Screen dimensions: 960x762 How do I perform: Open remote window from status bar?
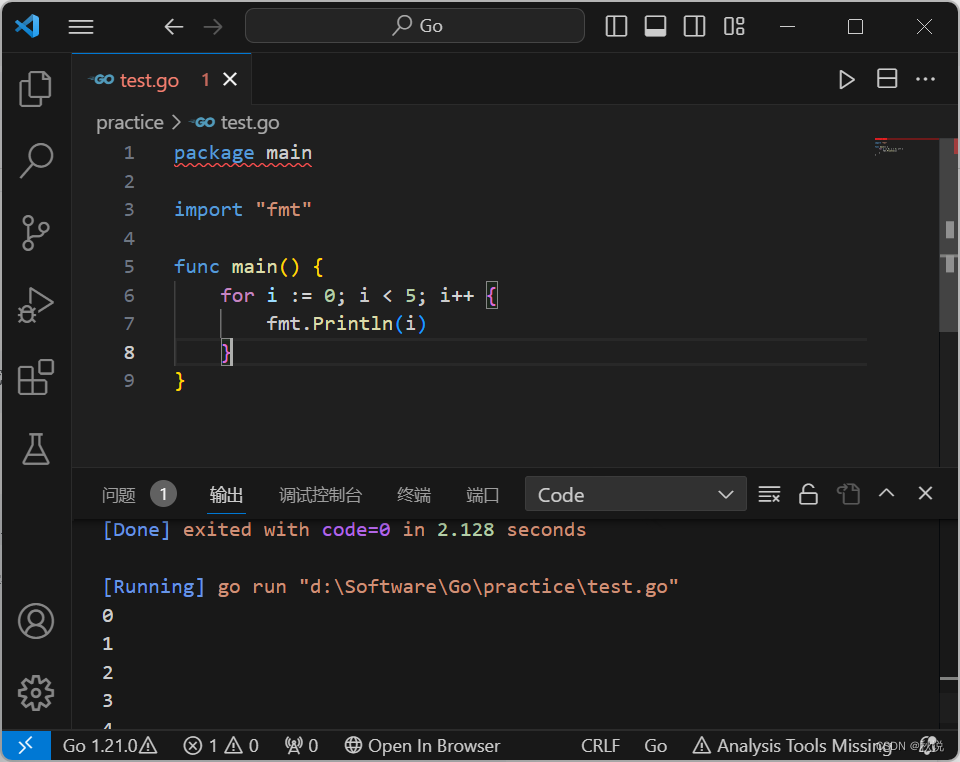click(x=26, y=745)
